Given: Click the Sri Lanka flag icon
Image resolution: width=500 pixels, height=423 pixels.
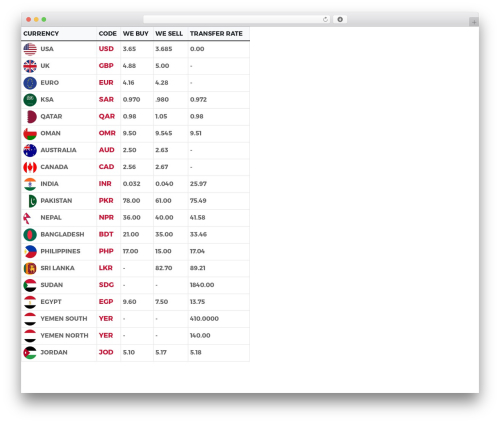Looking at the screenshot, I should (x=30, y=268).
